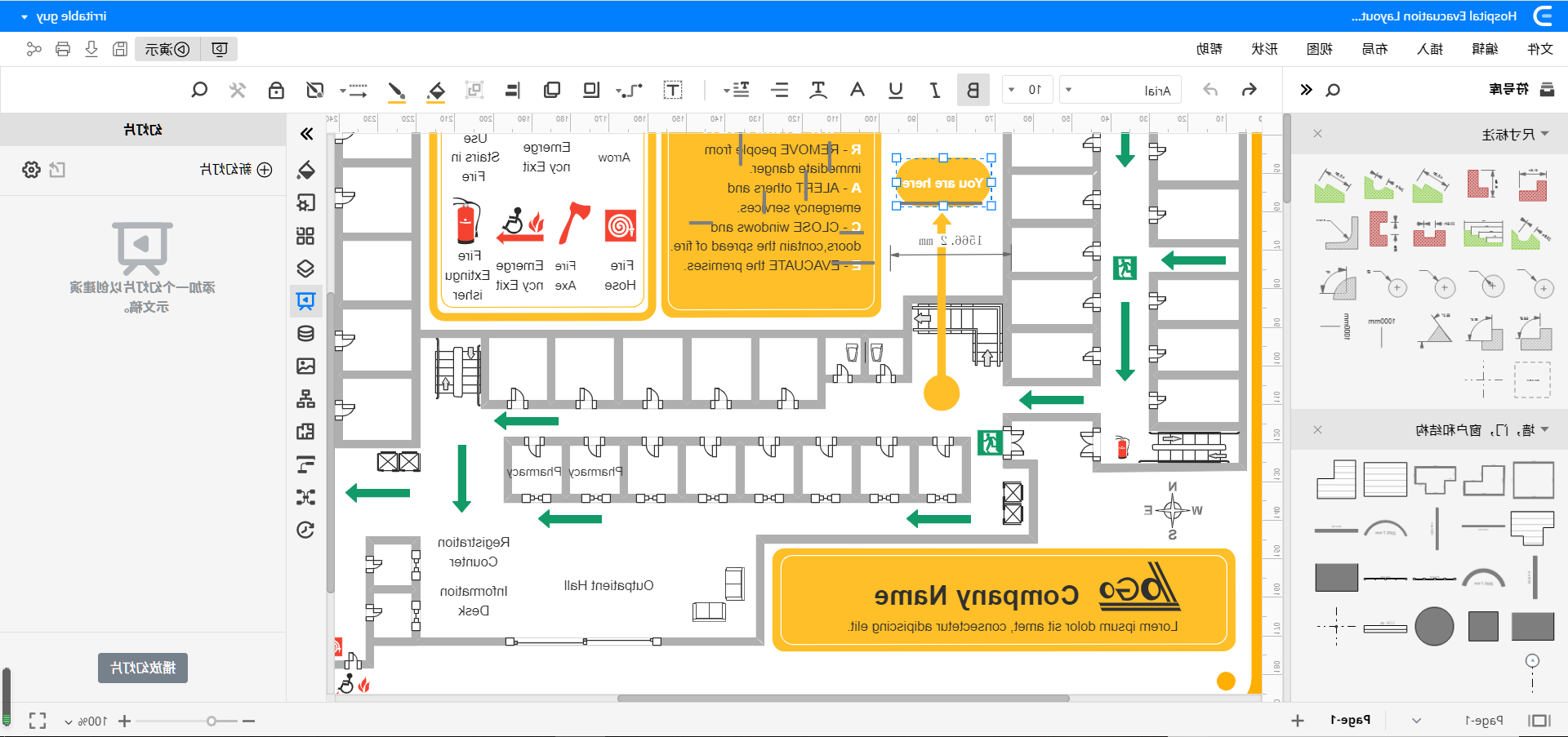This screenshot has height=737, width=1568.
Task: Click the slideshow screen icon beside 演示
Action: tap(219, 49)
